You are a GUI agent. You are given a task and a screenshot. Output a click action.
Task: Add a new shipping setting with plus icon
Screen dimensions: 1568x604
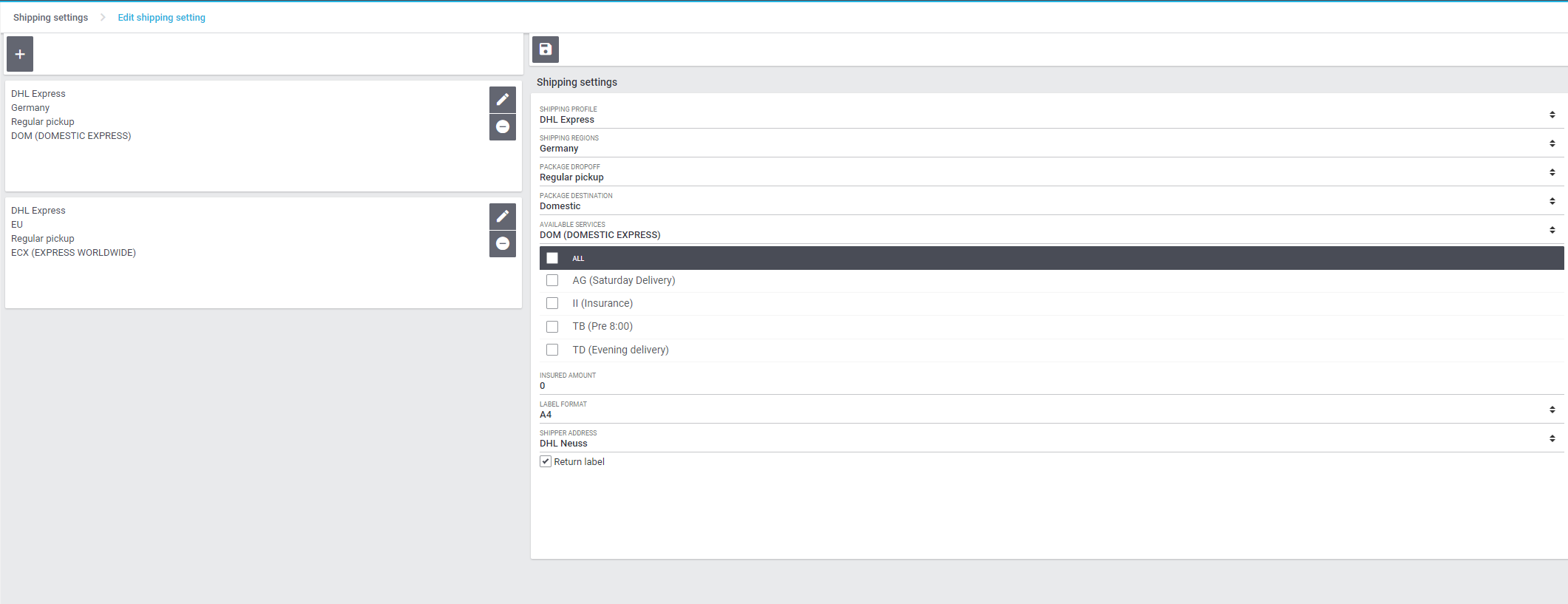[20, 54]
